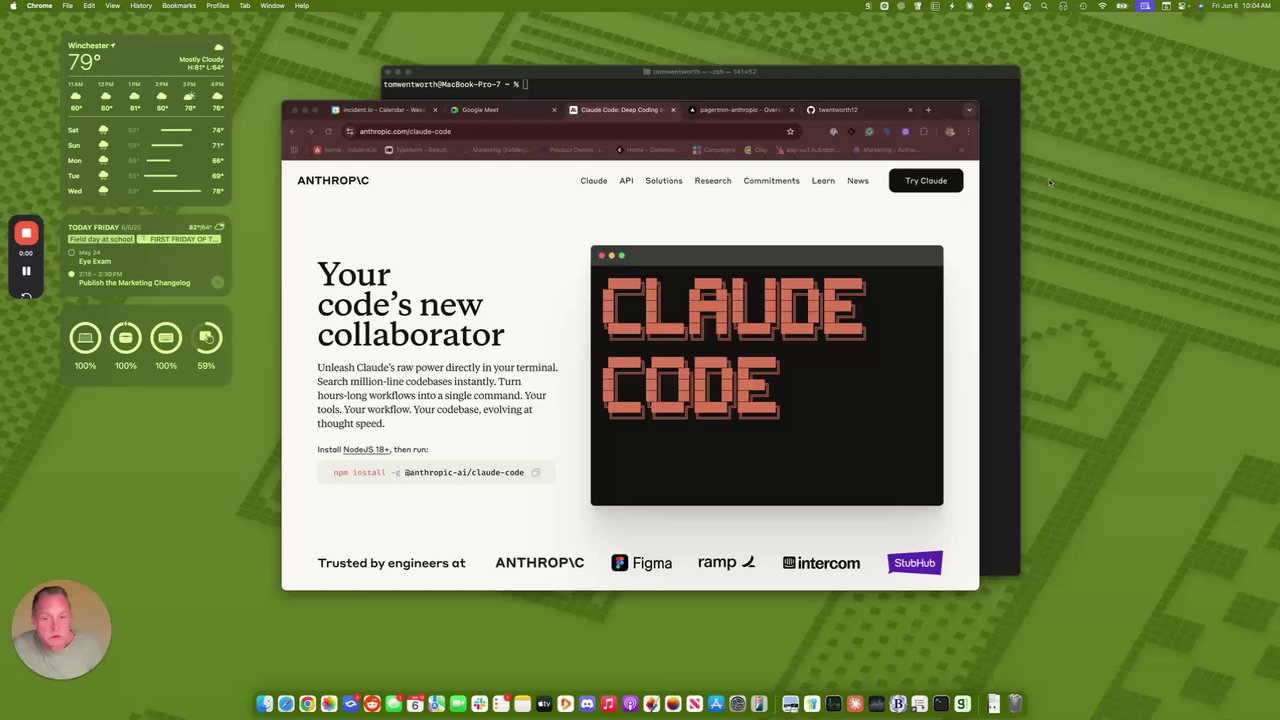1280x720 pixels.
Task: Open Apple TV in the dock
Action: tap(544, 704)
